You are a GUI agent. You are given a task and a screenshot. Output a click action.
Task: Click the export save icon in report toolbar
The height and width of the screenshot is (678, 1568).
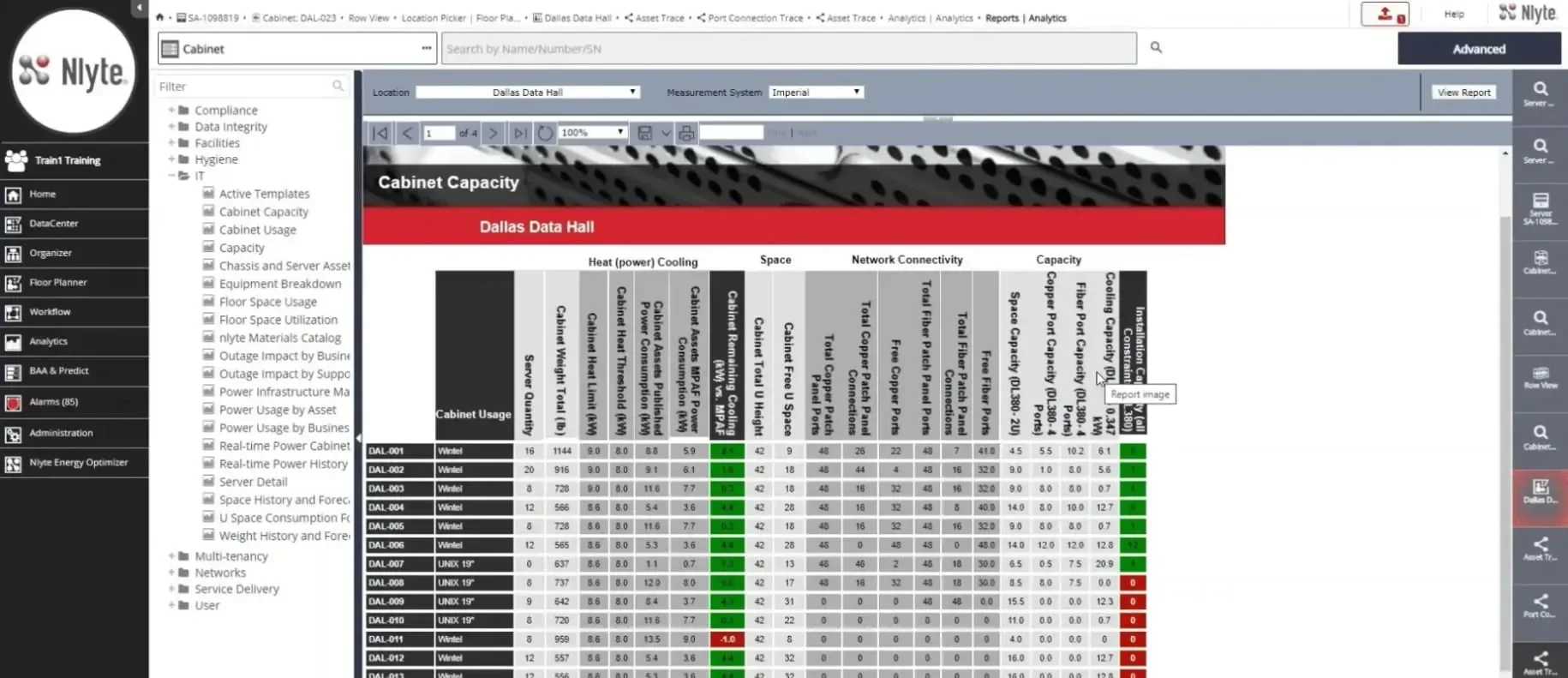pos(645,133)
